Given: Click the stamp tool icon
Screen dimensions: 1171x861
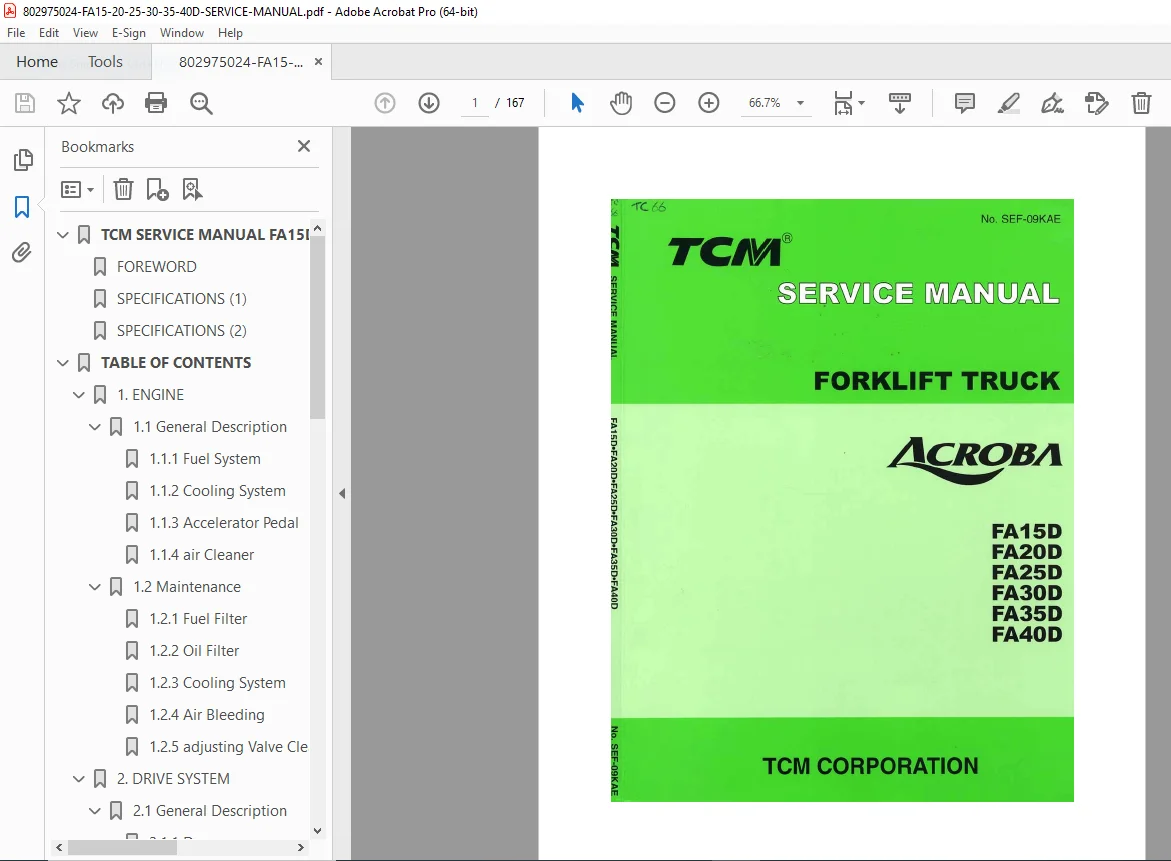Looking at the screenshot, I should [x=1096, y=102].
